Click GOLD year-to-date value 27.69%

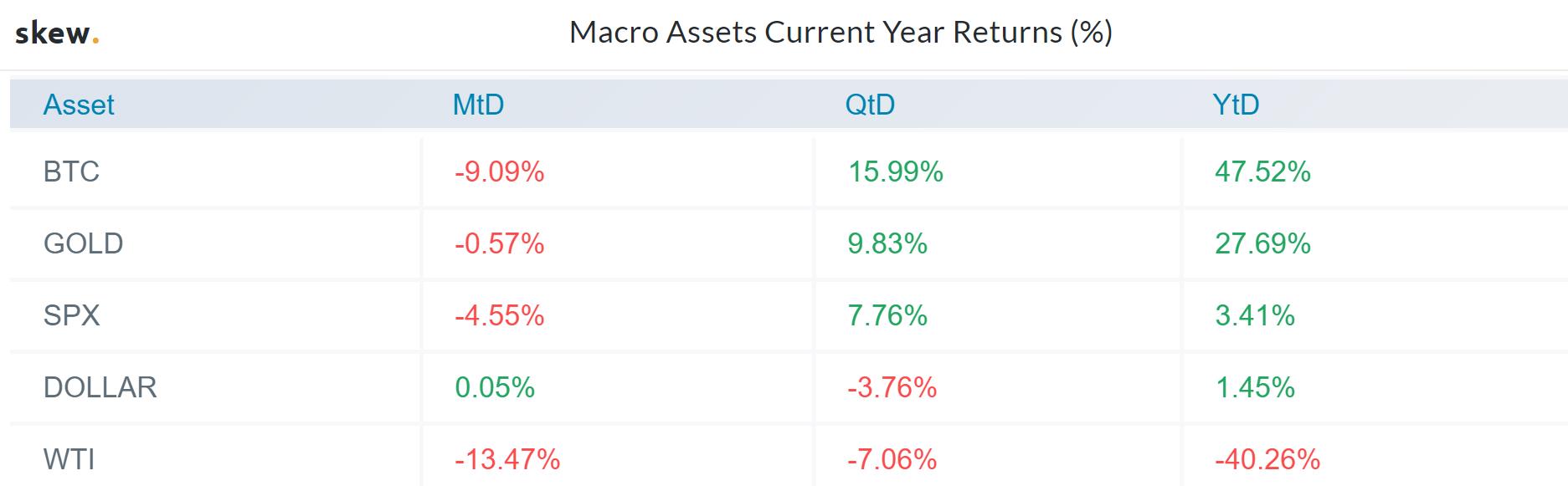click(1262, 244)
